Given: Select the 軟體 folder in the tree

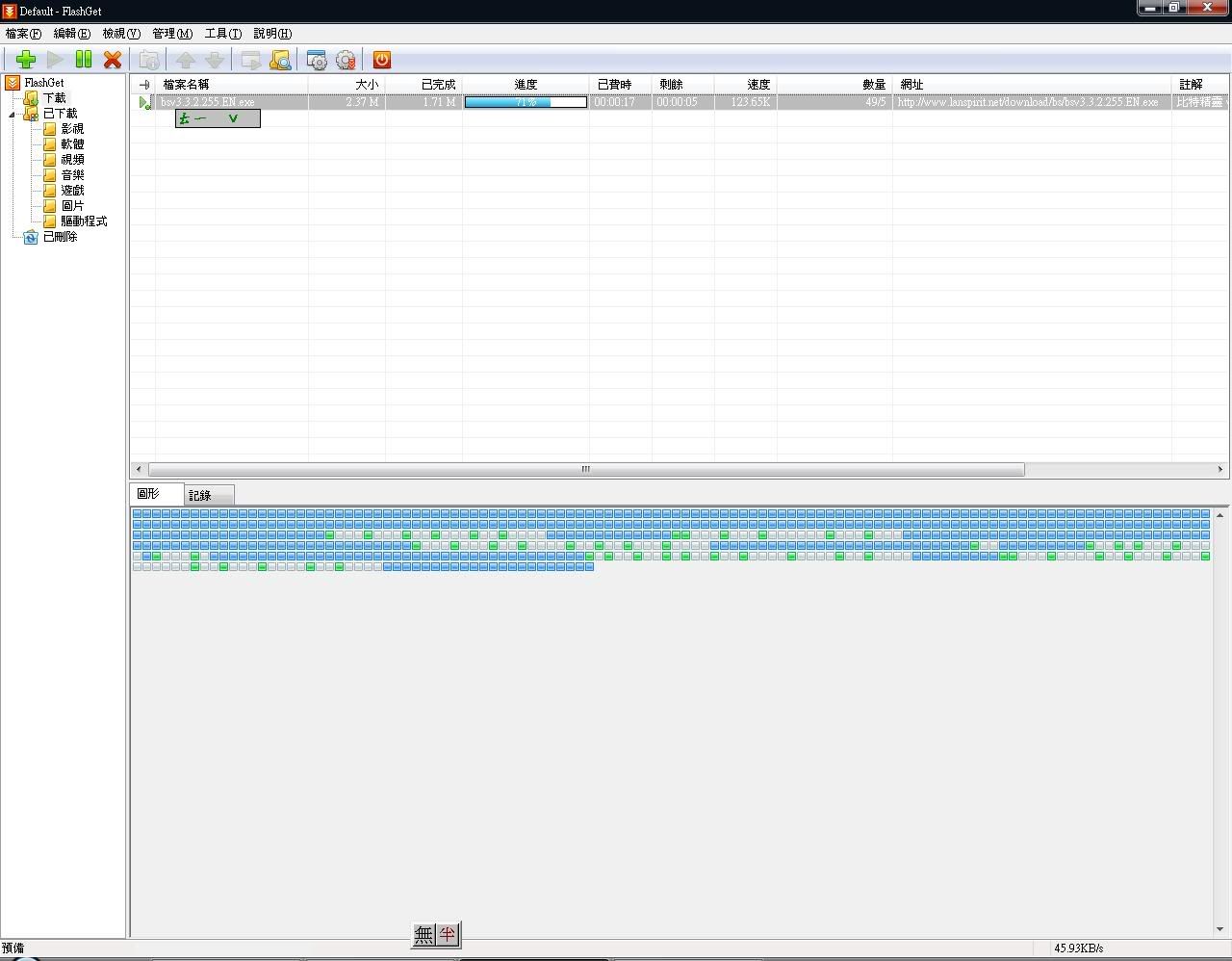Looking at the screenshot, I should [x=72, y=144].
